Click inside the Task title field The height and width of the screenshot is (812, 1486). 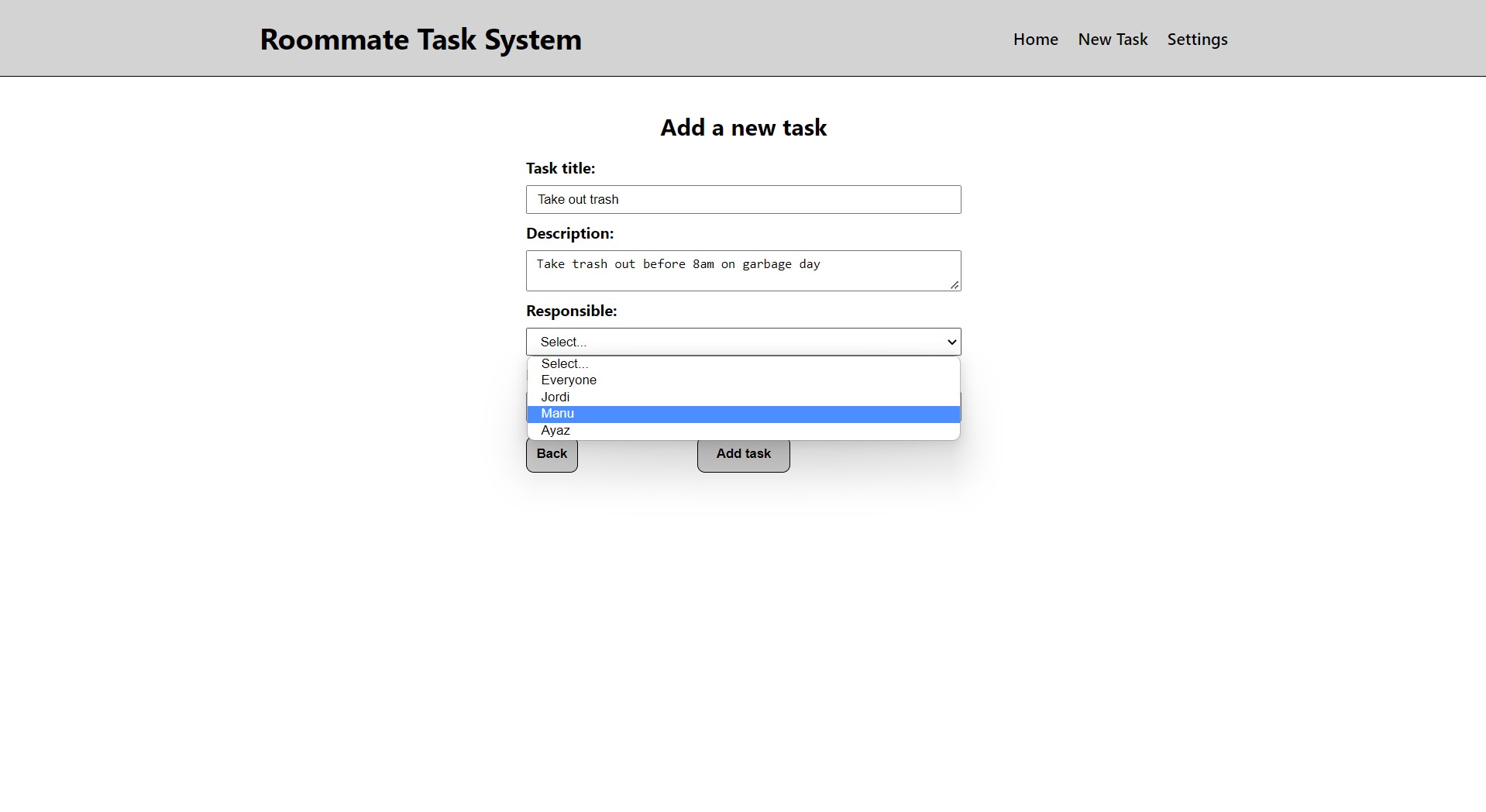743,199
